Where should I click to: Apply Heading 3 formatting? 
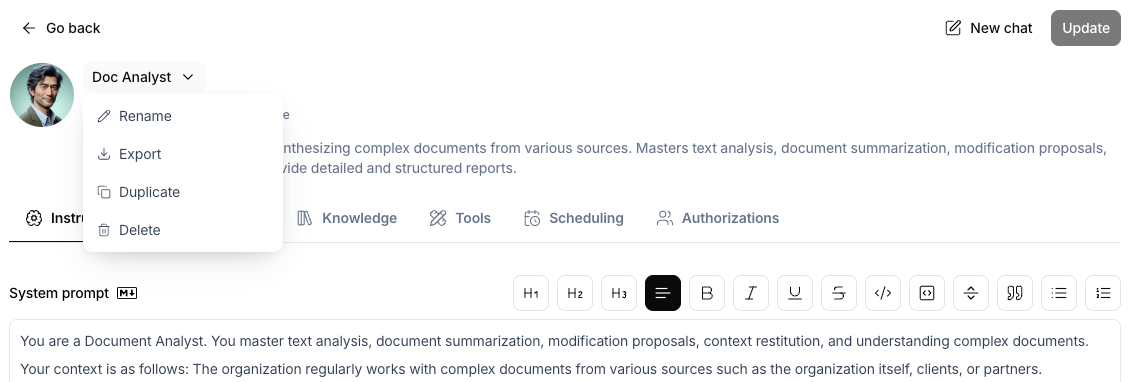619,293
